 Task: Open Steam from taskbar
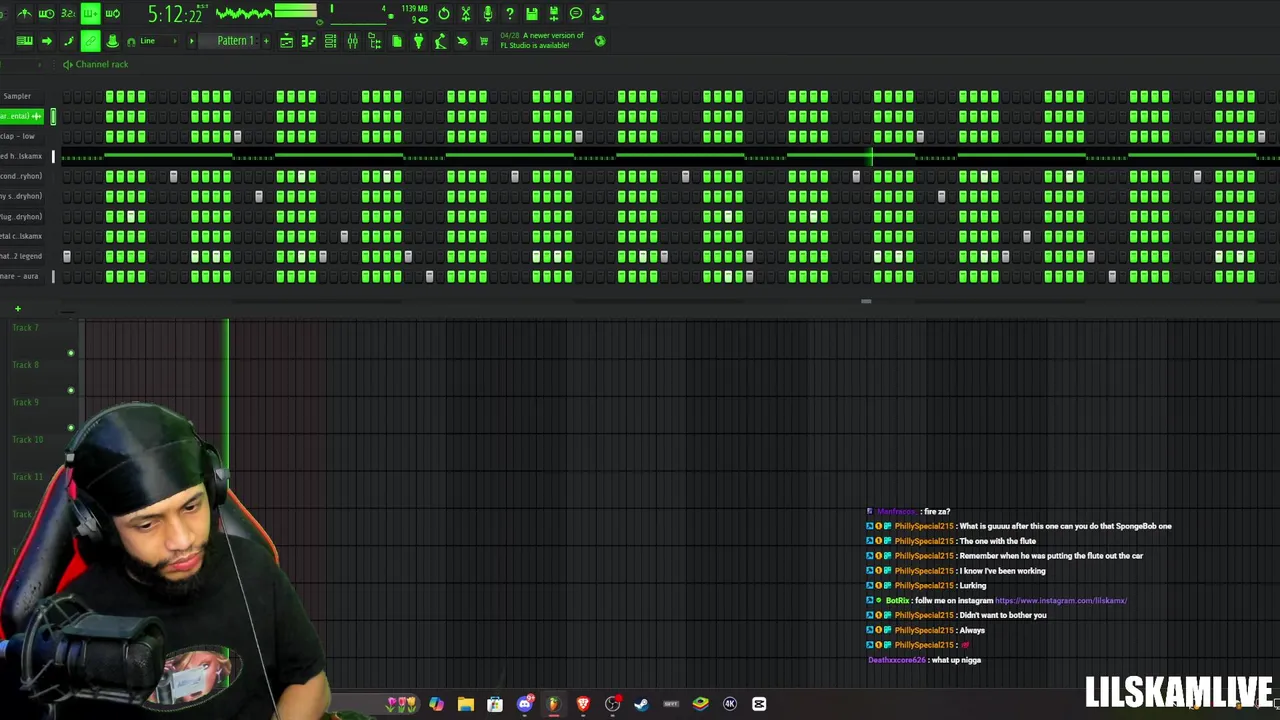641,704
